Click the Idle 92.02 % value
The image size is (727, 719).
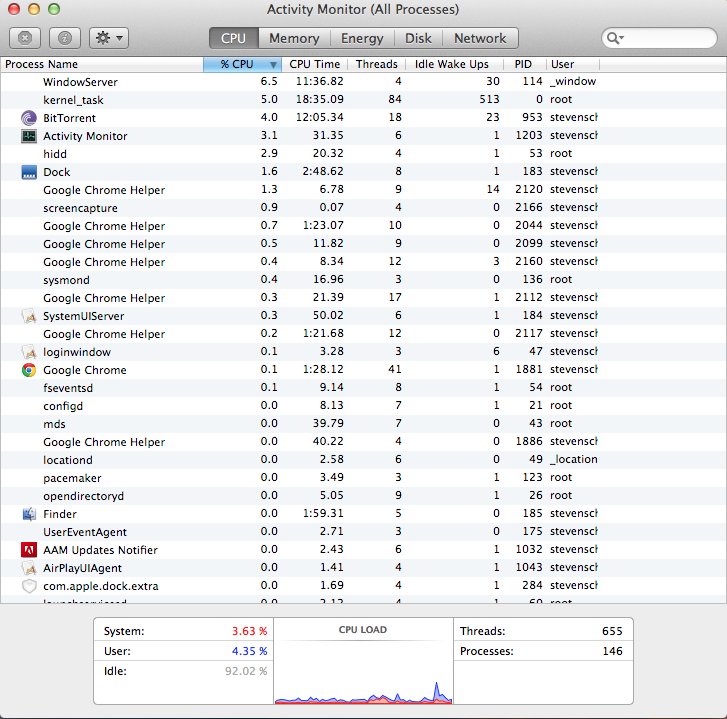(246, 671)
